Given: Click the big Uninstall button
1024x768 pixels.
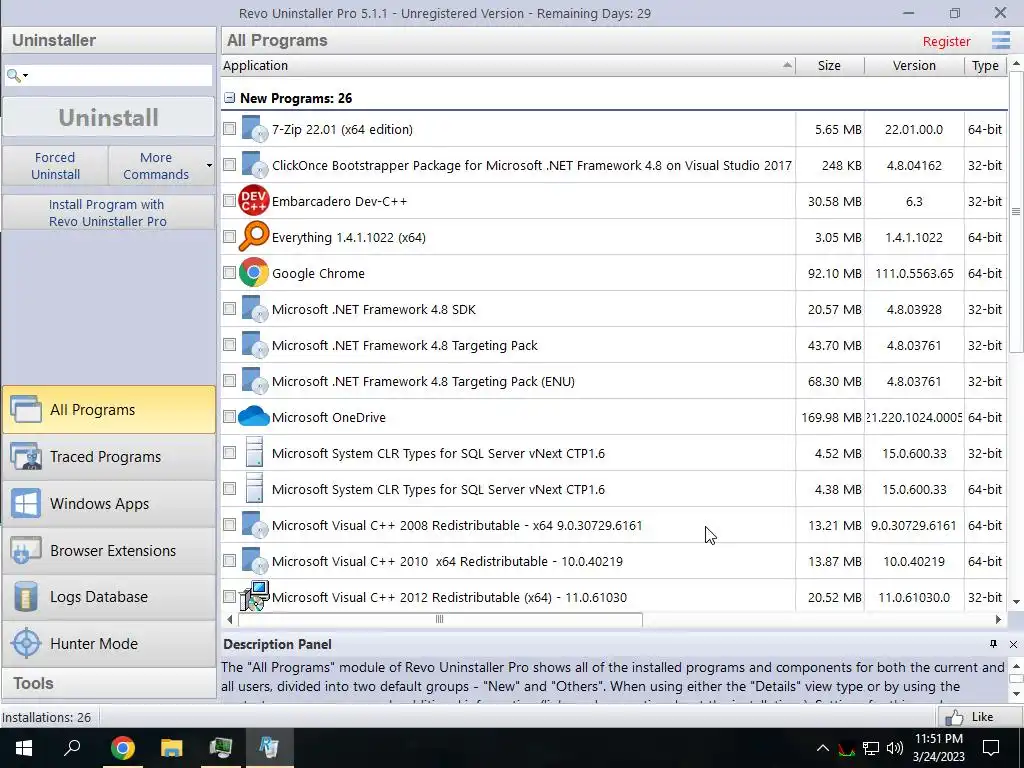Looking at the screenshot, I should (108, 118).
